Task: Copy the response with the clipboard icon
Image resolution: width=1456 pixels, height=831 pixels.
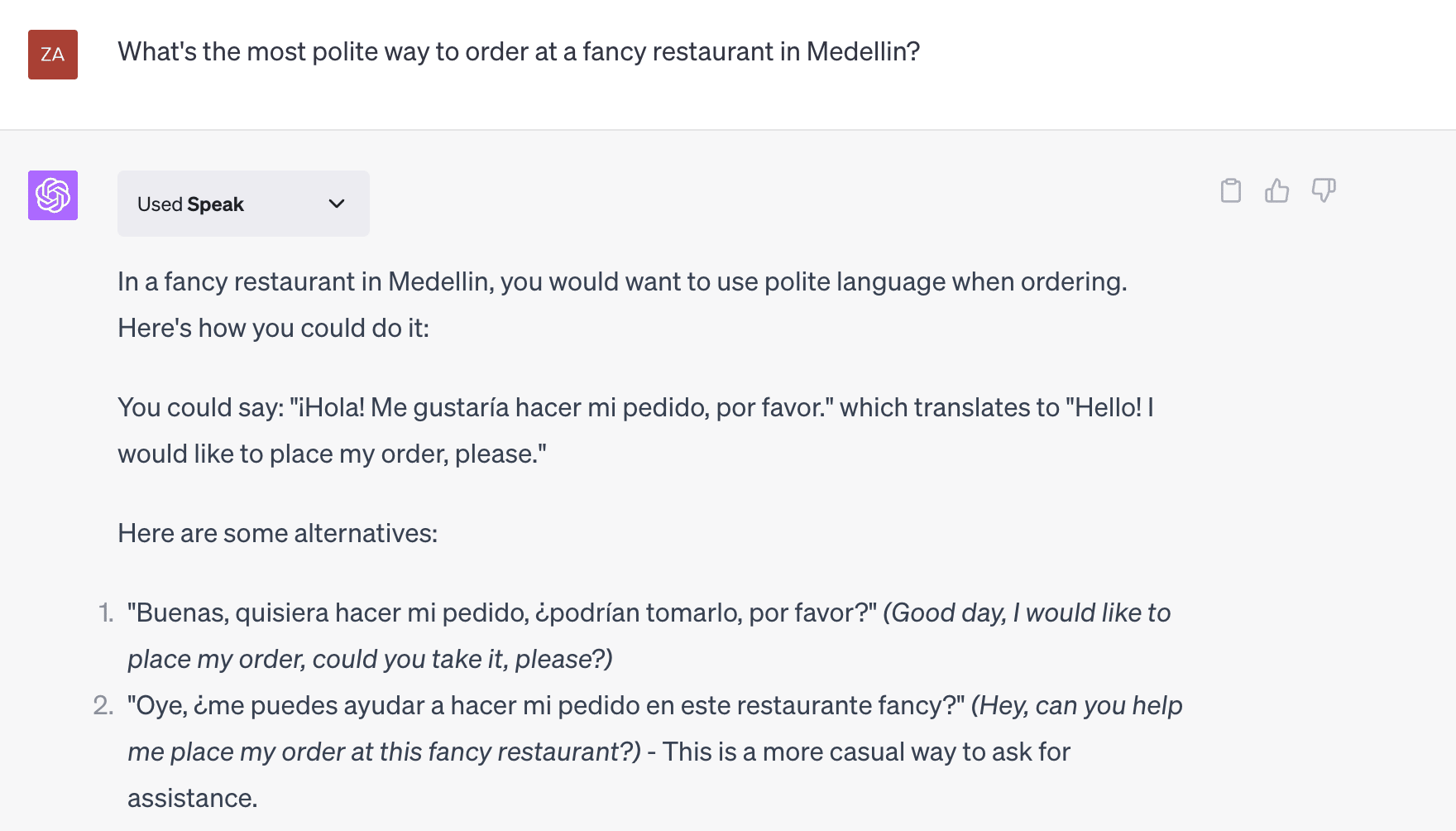Action: point(1230,191)
